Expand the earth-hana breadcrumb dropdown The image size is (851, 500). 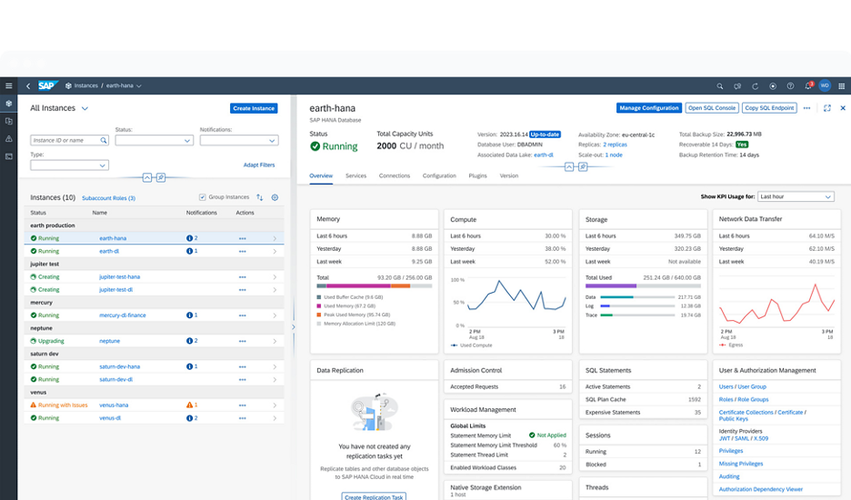pyautogui.click(x=139, y=86)
